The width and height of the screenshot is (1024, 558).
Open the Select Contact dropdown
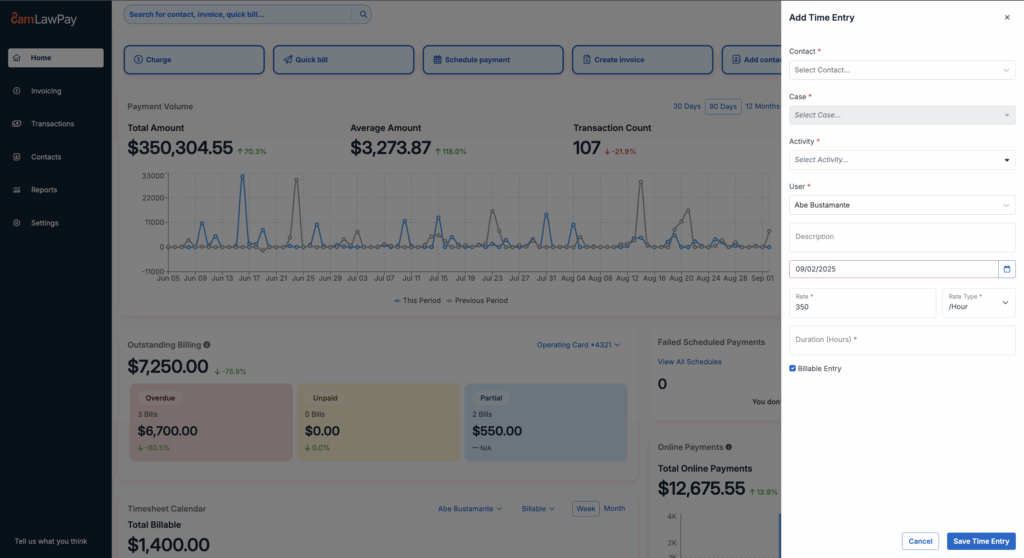[x=901, y=70]
